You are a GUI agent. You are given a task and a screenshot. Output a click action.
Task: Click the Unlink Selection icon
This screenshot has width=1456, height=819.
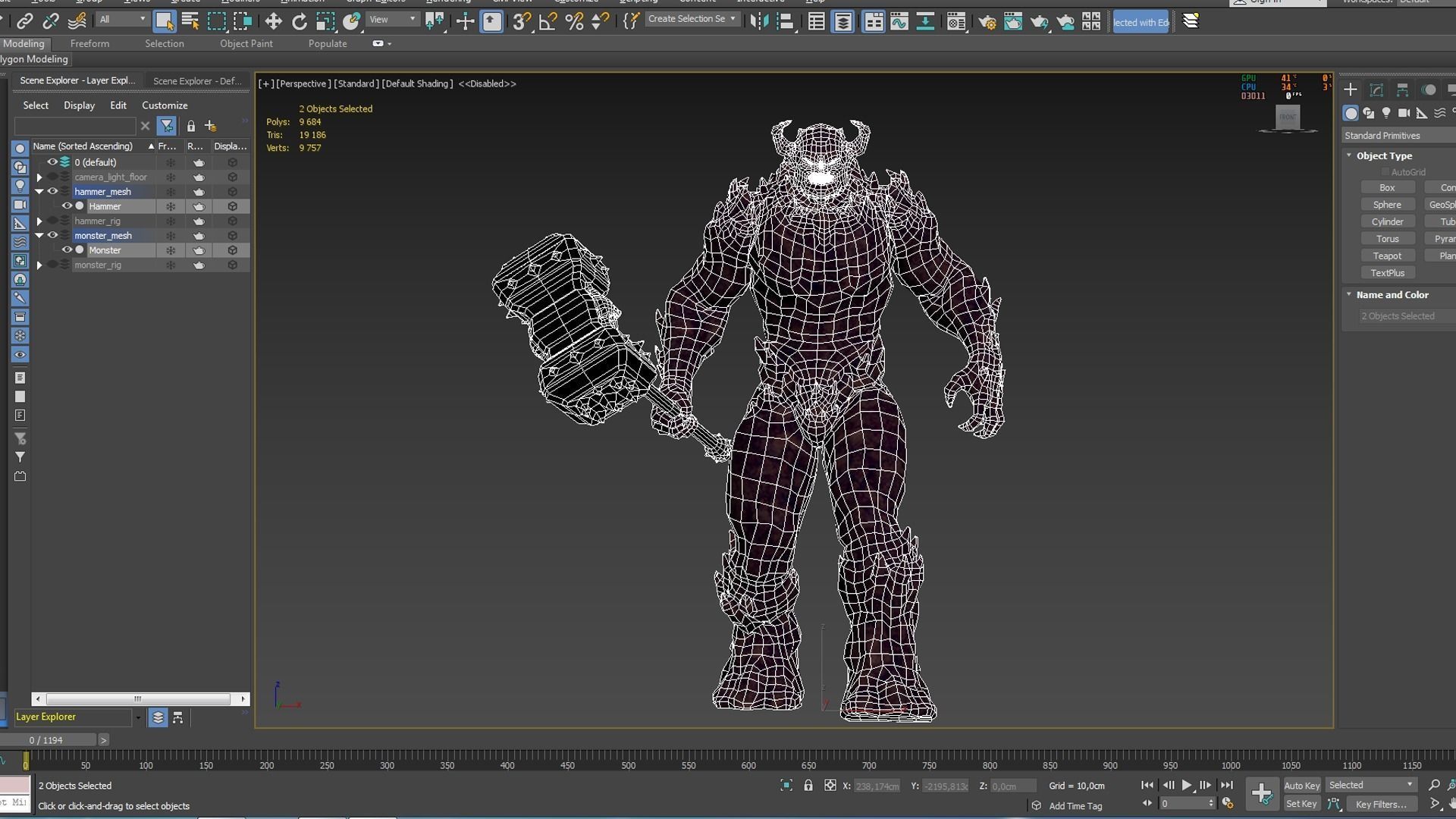[51, 21]
